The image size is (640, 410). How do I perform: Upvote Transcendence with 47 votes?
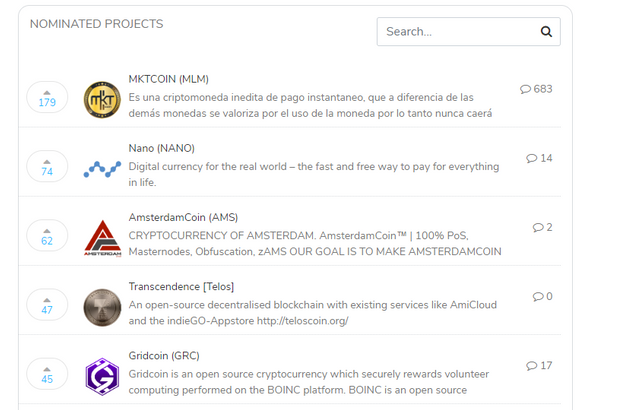[x=47, y=305]
